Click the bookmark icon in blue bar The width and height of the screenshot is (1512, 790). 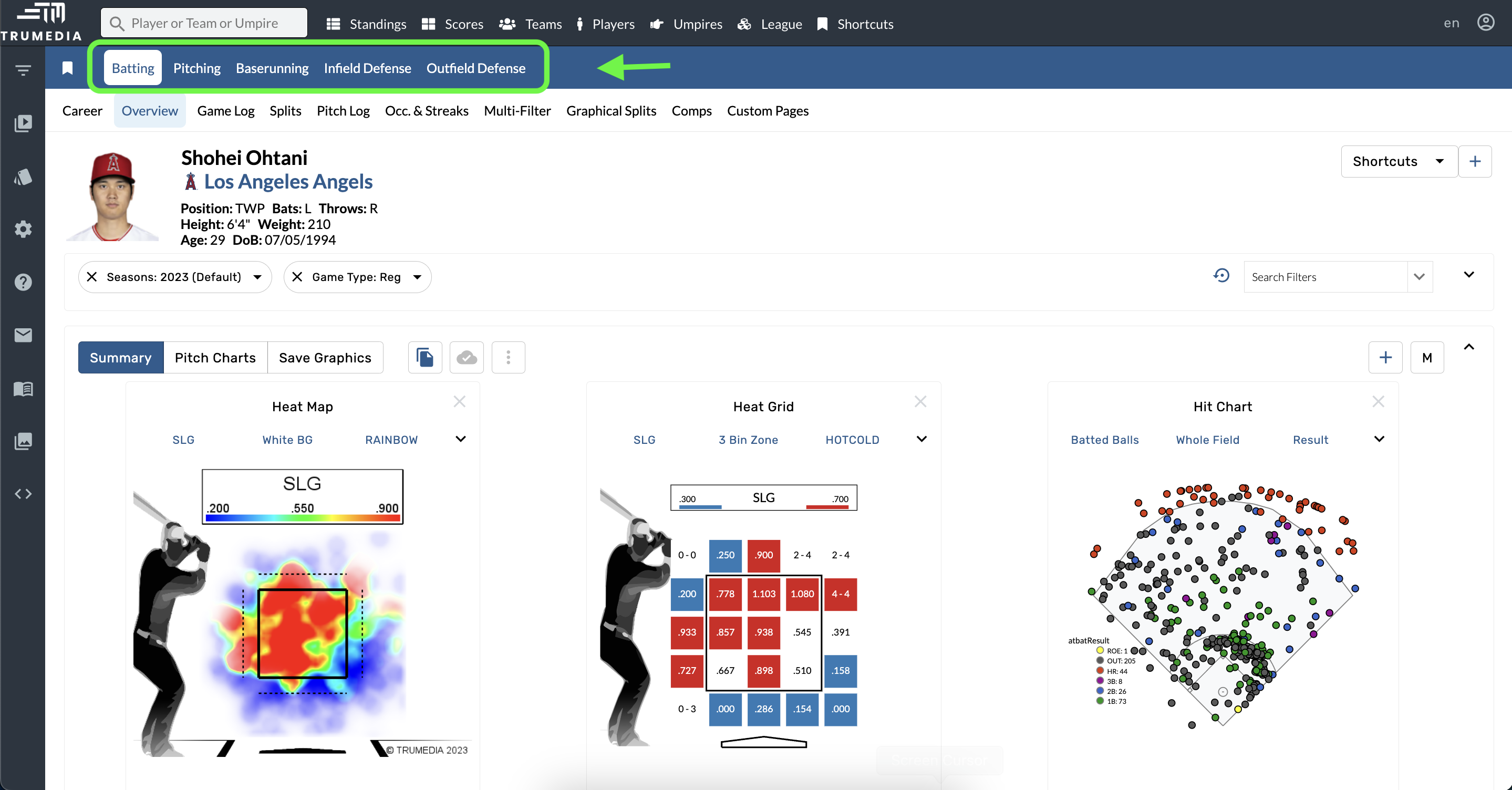[67, 68]
